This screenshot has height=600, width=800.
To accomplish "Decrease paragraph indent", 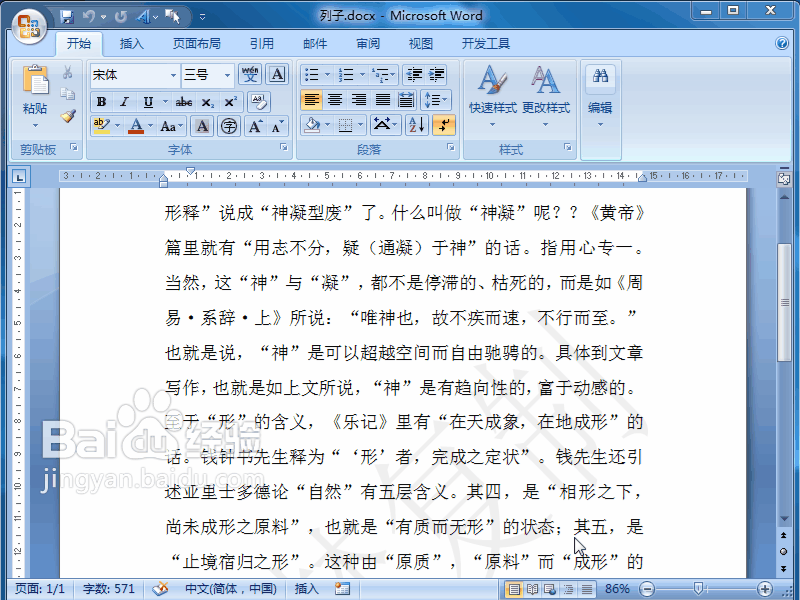I will [x=414, y=75].
